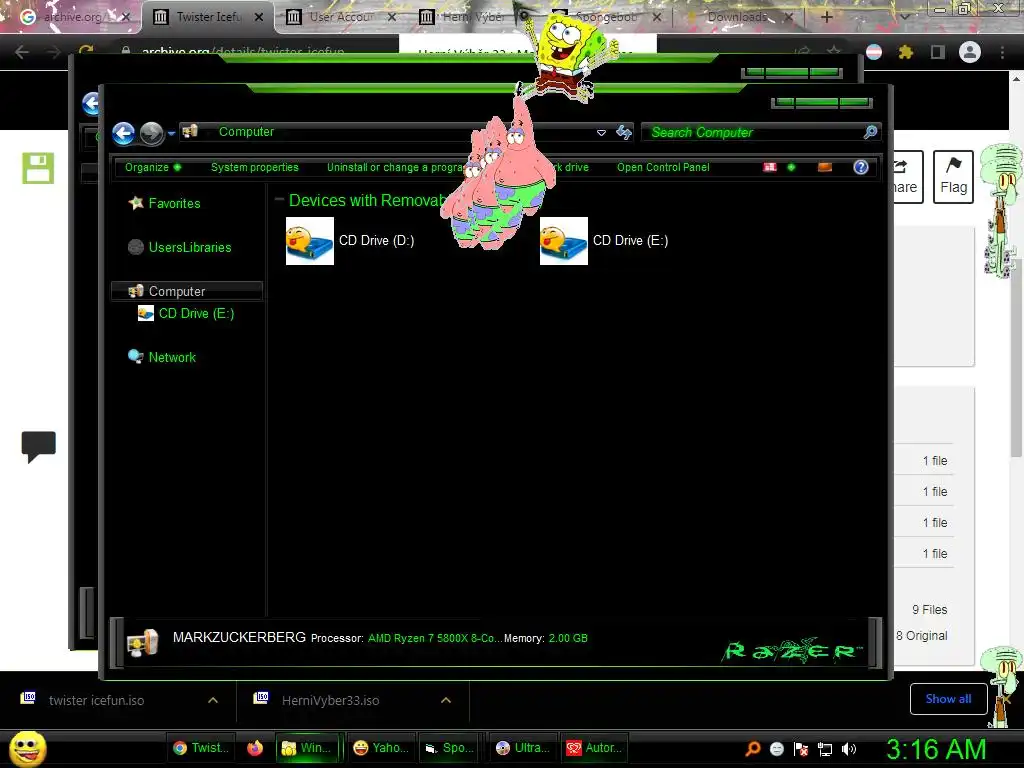1024x768 pixels.
Task: Click the "9 Files" text on archive.org
Action: coord(929,610)
